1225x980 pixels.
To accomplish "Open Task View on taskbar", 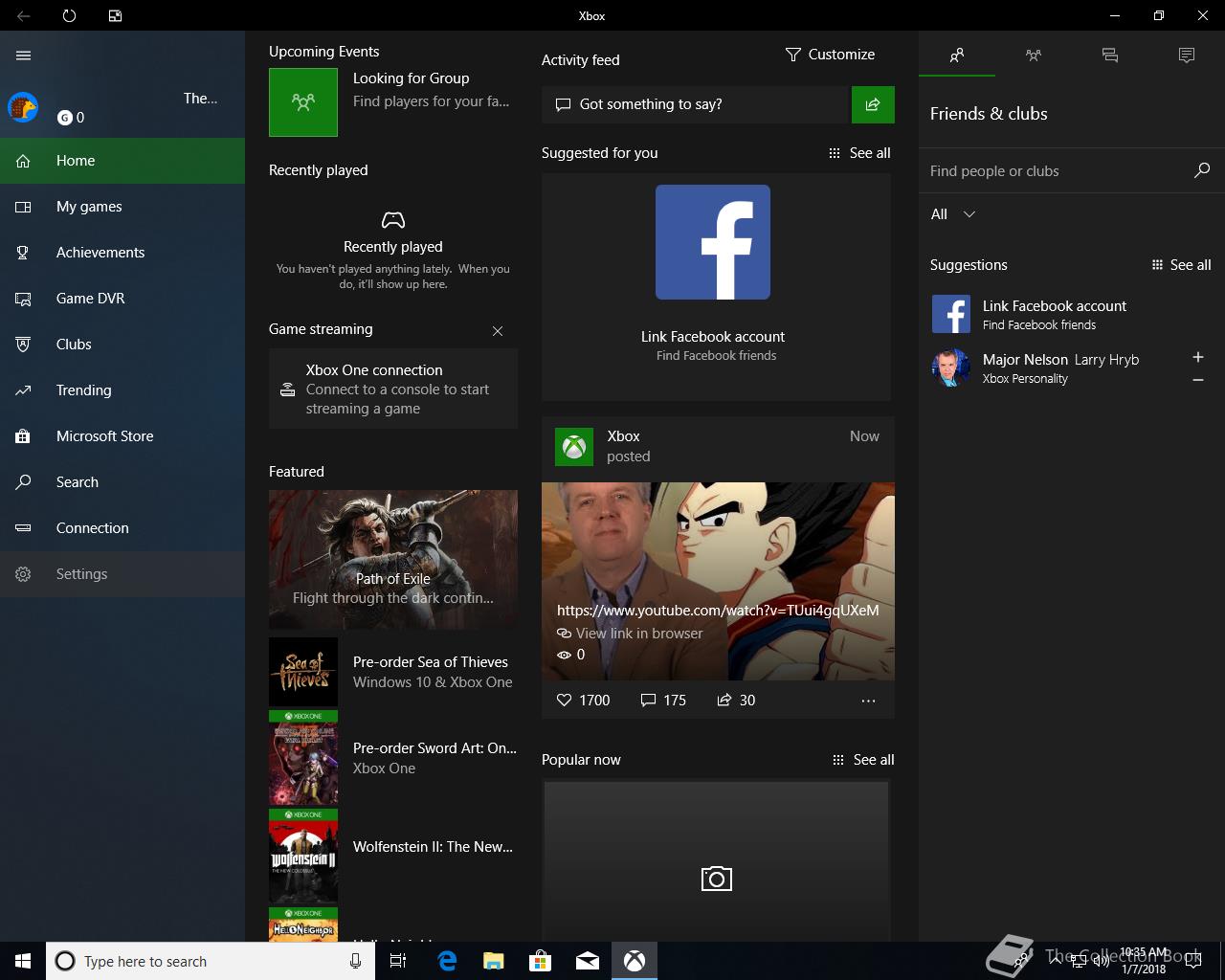I will [x=398, y=961].
